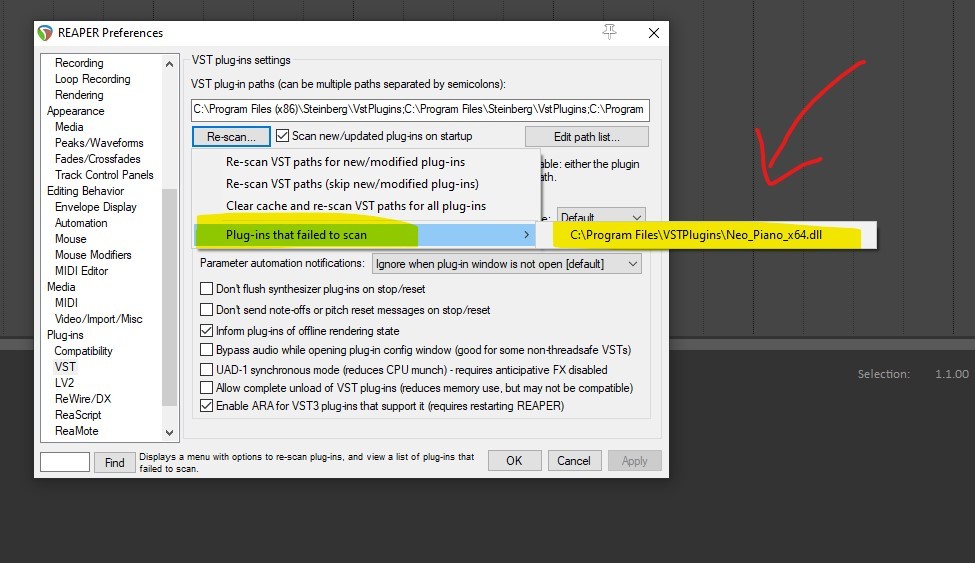Select Recording in preferences tree
This screenshot has width=975, height=563.
click(x=79, y=63)
